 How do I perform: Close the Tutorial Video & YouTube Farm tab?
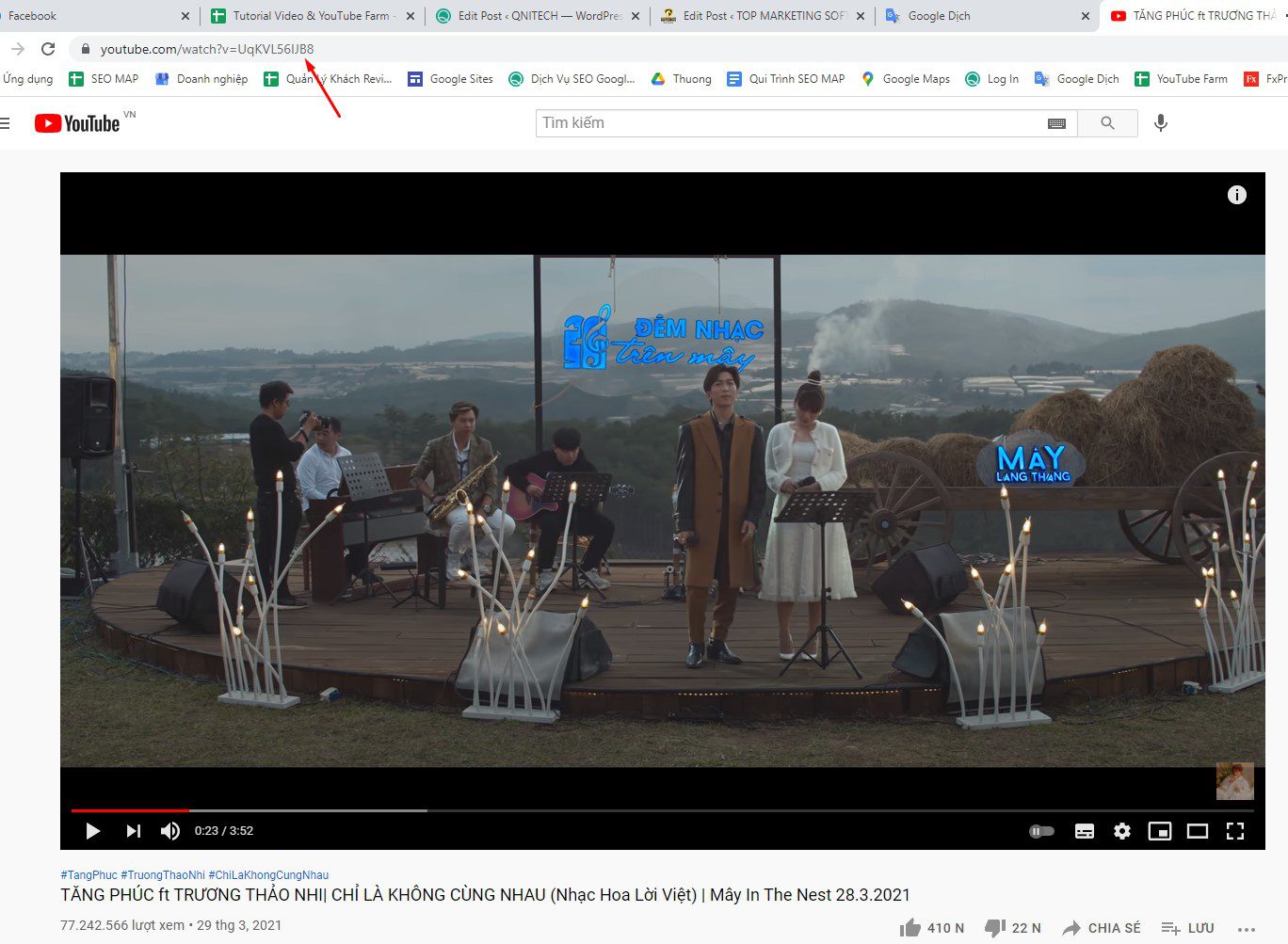click(x=410, y=16)
